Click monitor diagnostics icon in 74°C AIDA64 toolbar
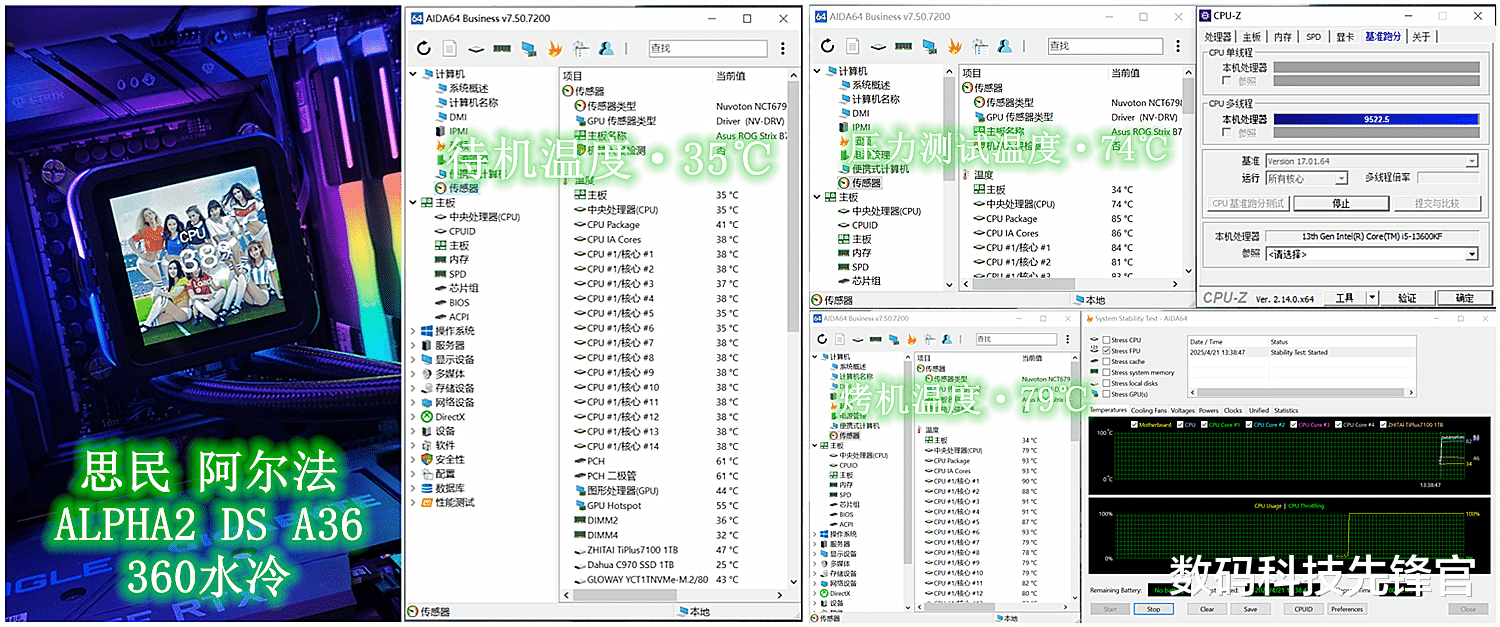Screen dimensions: 1500x627 tap(929, 46)
